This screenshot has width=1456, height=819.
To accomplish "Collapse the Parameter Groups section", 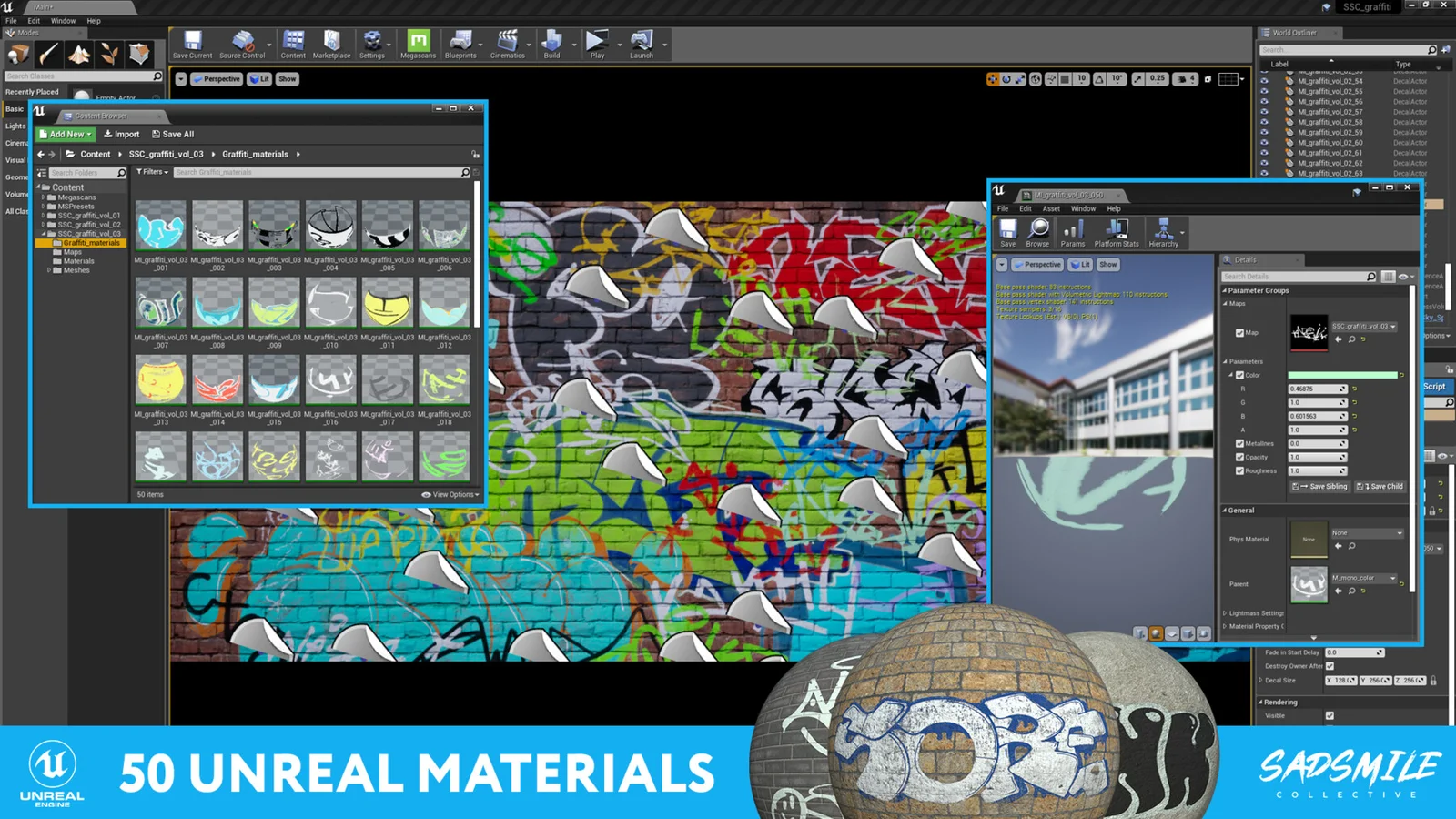I will pos(1227,290).
